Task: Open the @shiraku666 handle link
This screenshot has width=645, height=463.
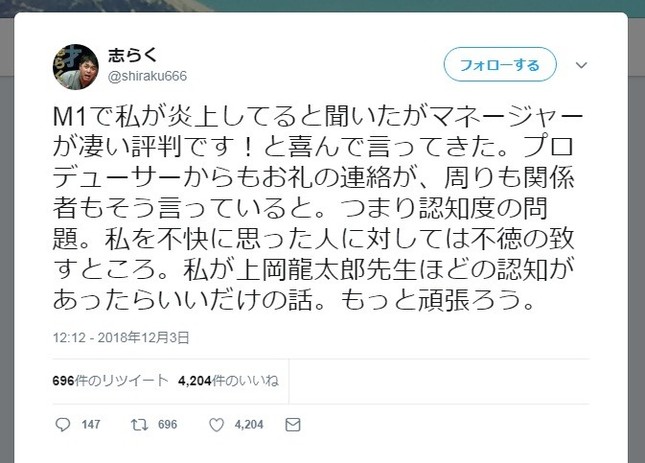Action: coord(146,76)
